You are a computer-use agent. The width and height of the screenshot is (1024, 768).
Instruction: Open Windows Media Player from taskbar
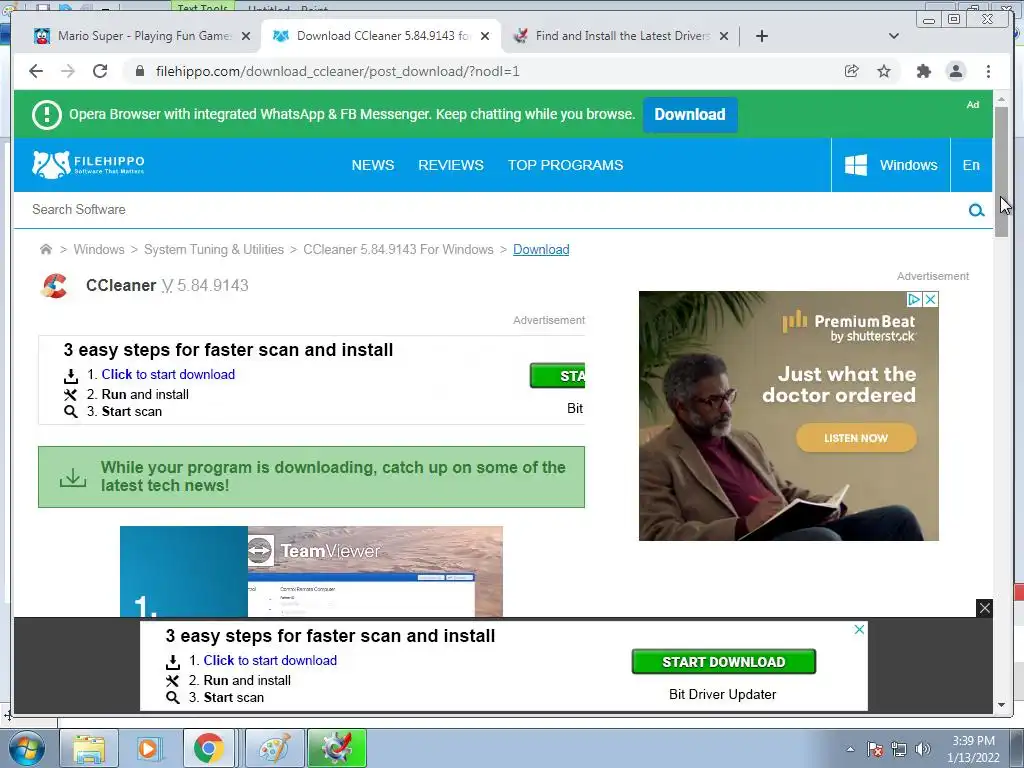(148, 748)
